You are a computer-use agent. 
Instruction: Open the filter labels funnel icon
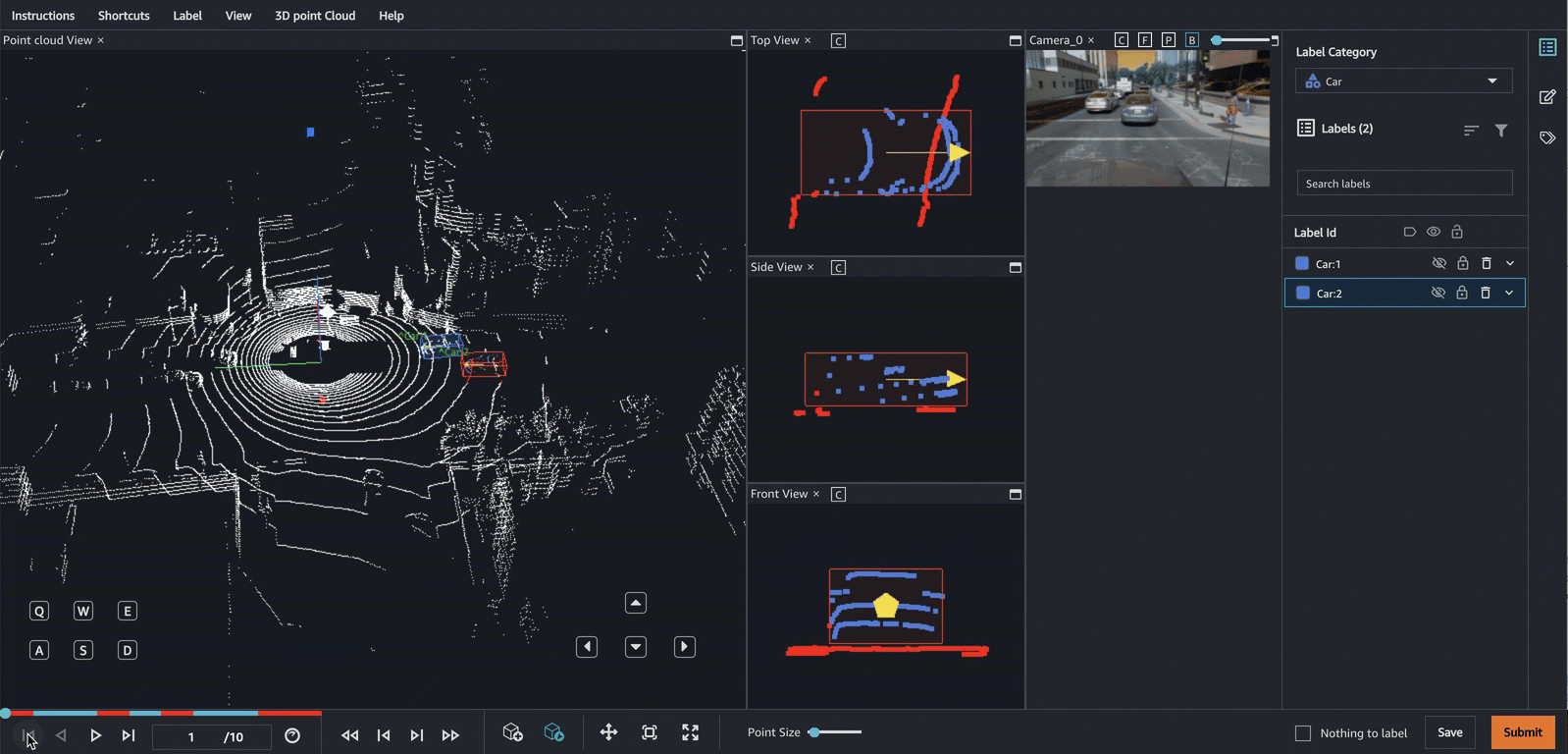(x=1501, y=130)
